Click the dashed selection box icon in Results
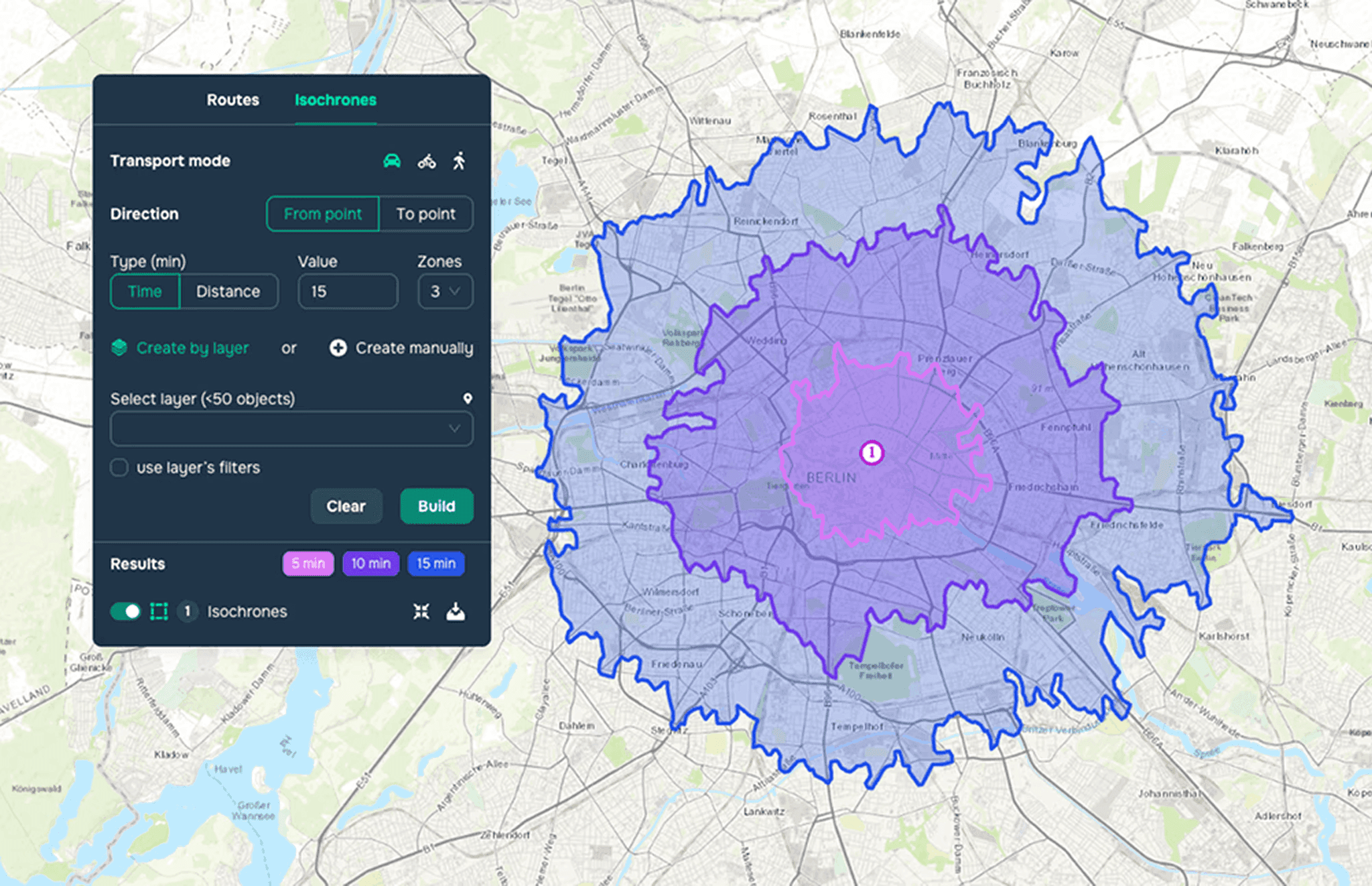 (159, 611)
